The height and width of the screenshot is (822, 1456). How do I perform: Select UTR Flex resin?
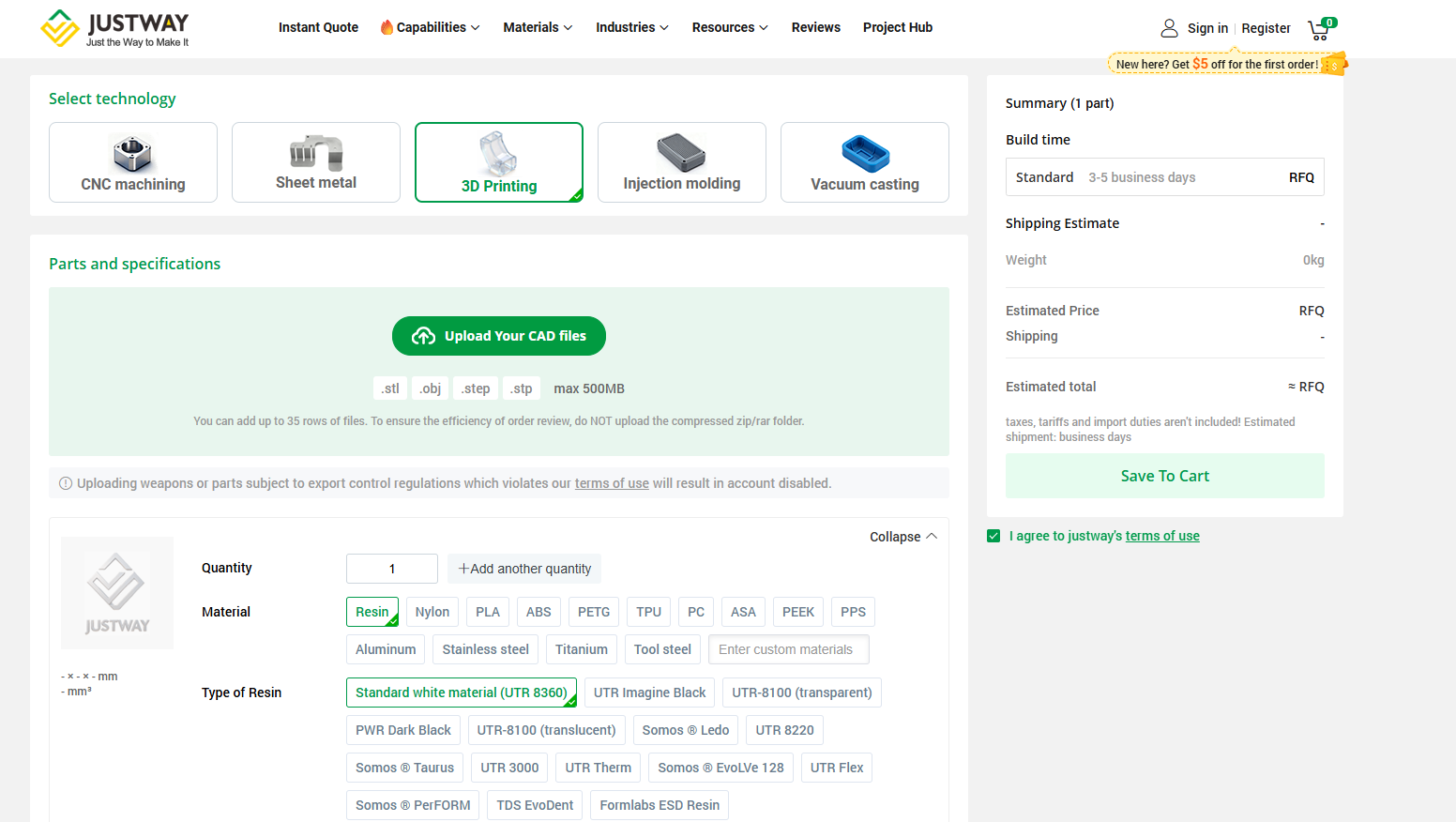click(837, 768)
